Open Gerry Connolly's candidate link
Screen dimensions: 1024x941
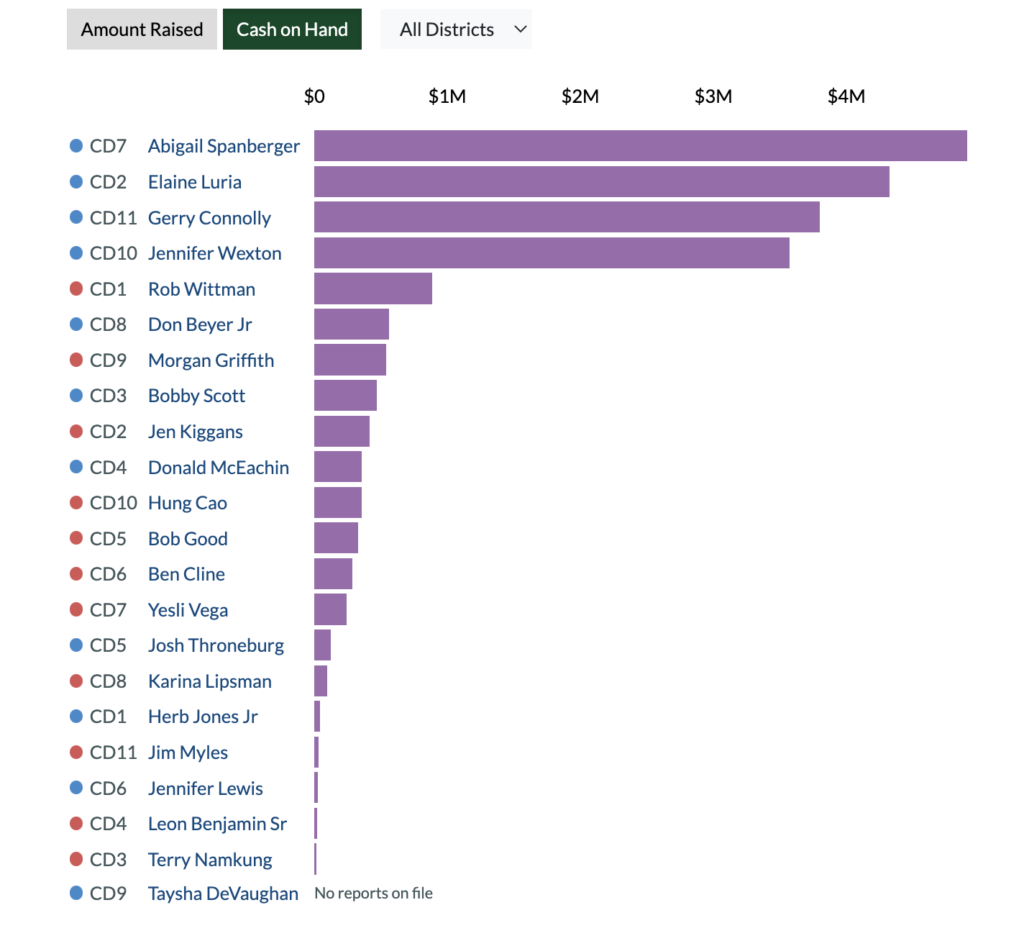[x=209, y=218]
